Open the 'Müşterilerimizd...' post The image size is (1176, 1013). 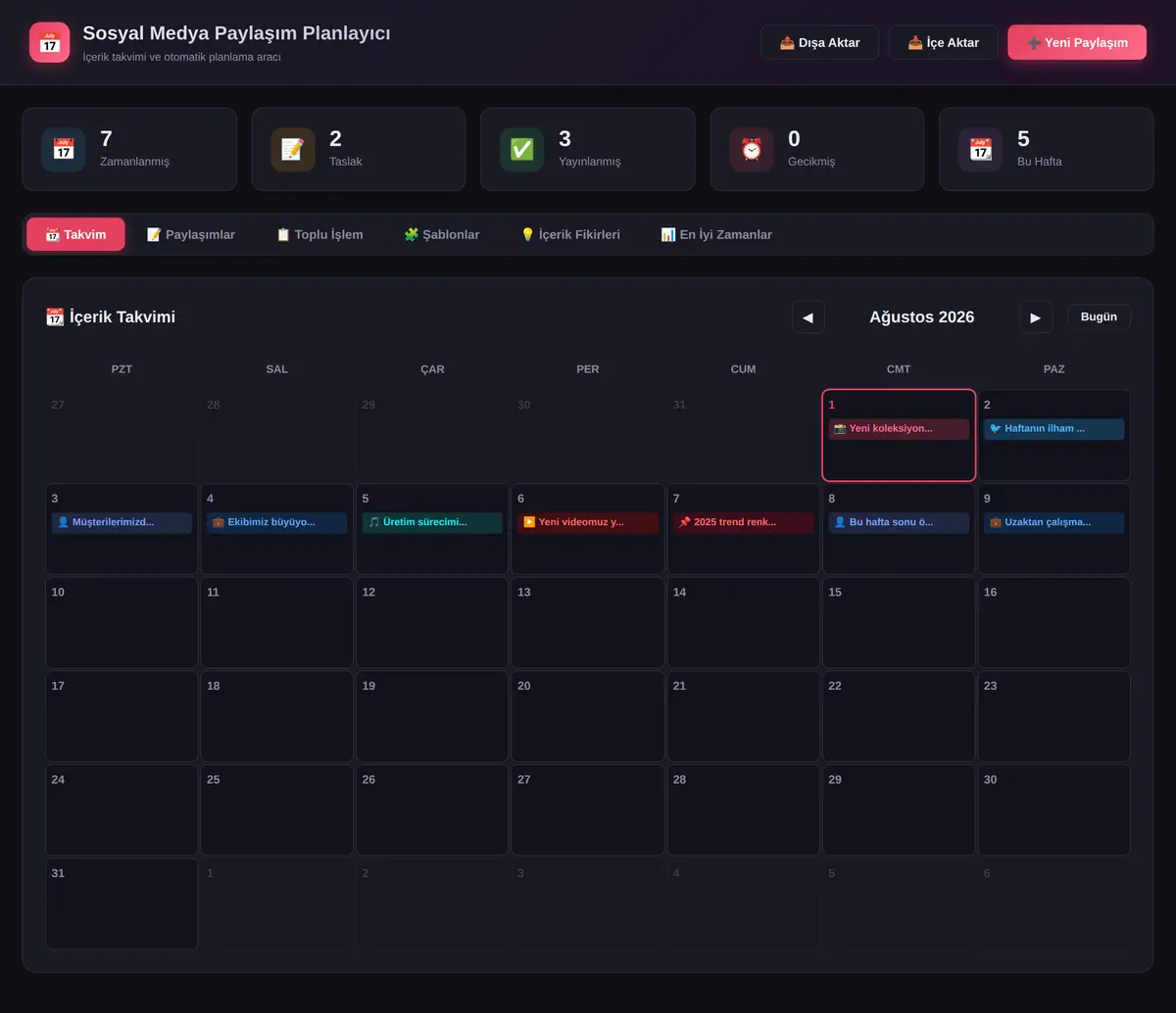point(122,522)
